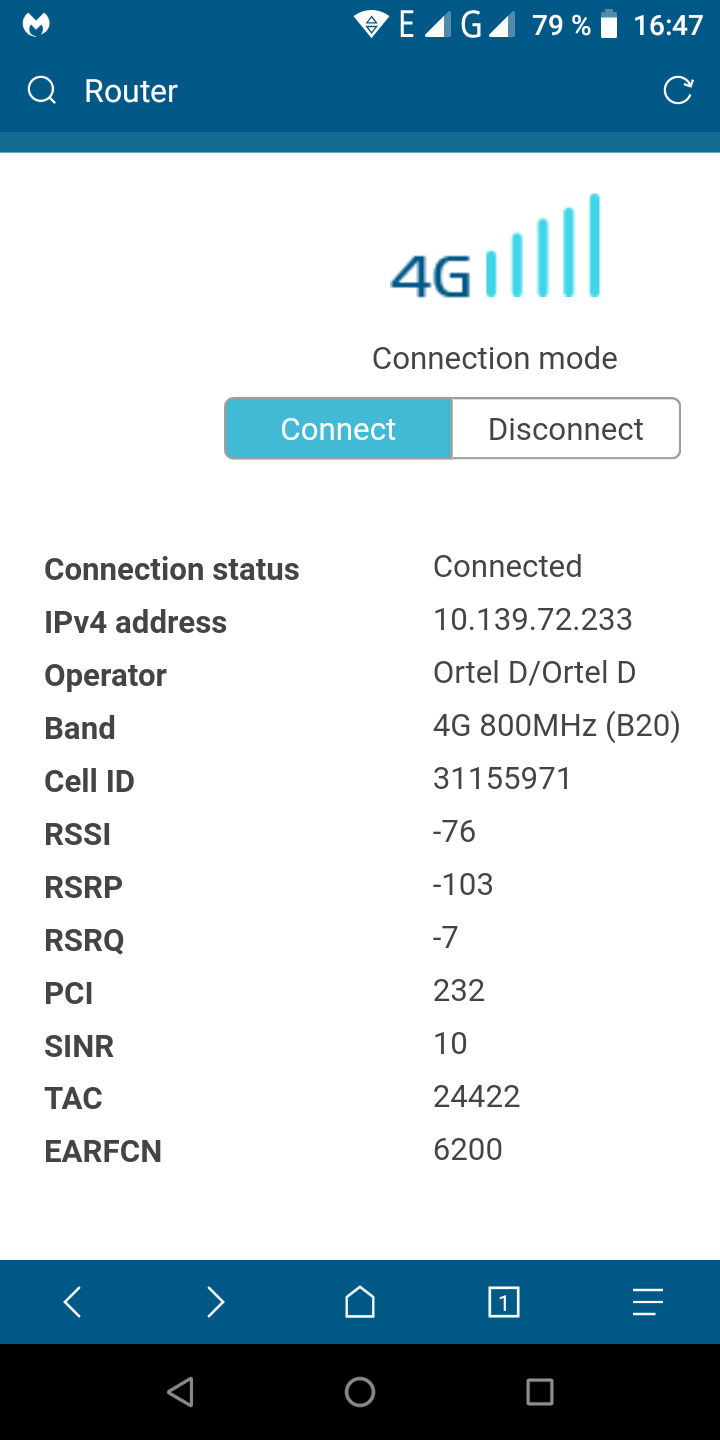The image size is (720, 1440).
Task: Select the Connect mode option
Action: coord(338,429)
